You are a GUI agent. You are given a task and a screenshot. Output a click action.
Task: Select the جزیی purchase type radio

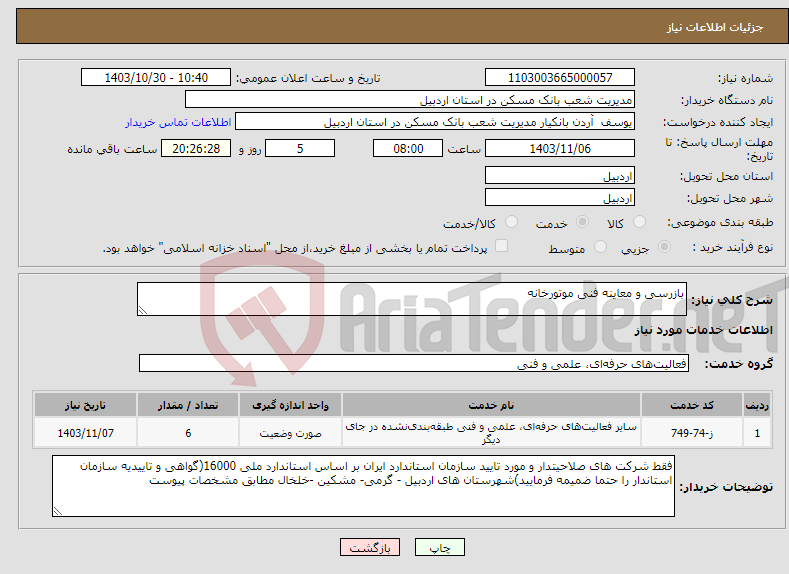coord(664,247)
